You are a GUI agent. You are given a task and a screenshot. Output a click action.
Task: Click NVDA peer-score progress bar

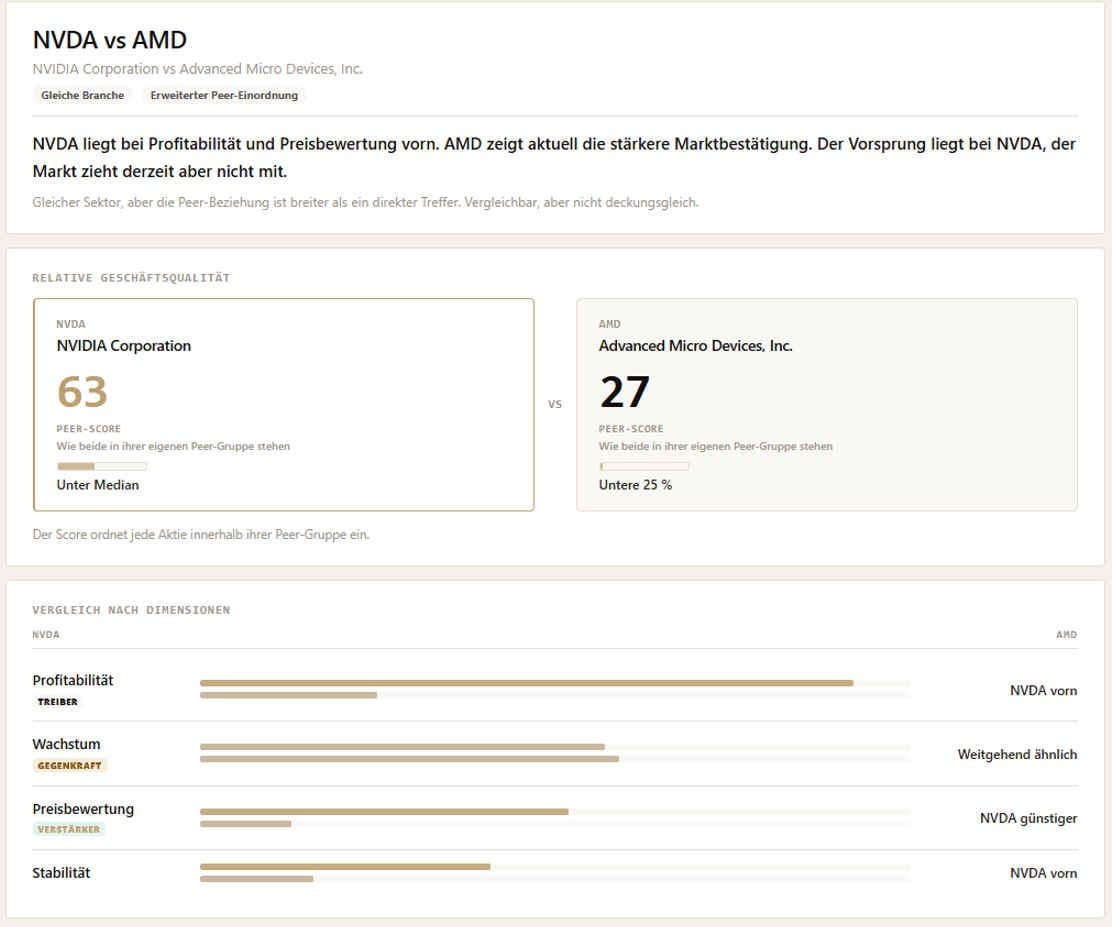[102, 466]
